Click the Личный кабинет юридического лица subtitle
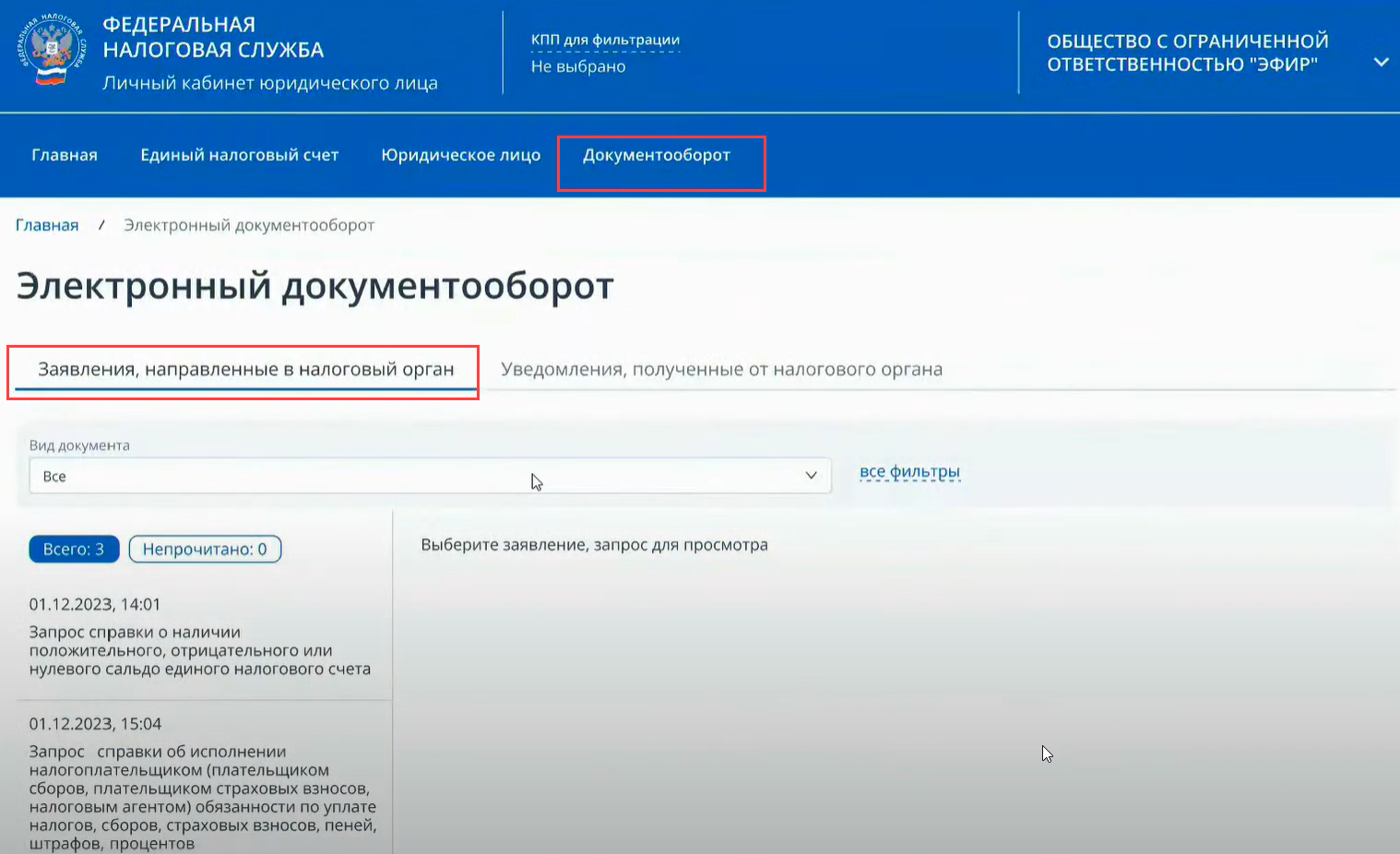Viewport: 1400px width, 854px height. (x=270, y=83)
